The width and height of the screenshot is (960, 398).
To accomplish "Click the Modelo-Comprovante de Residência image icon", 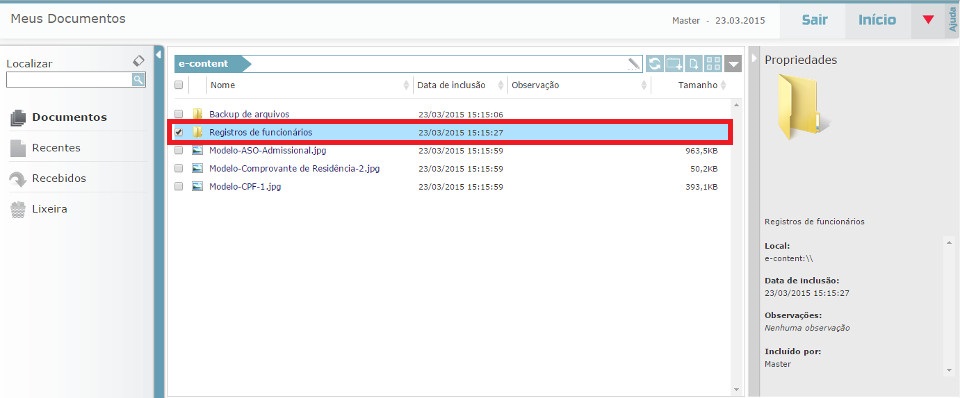I will tap(197, 168).
